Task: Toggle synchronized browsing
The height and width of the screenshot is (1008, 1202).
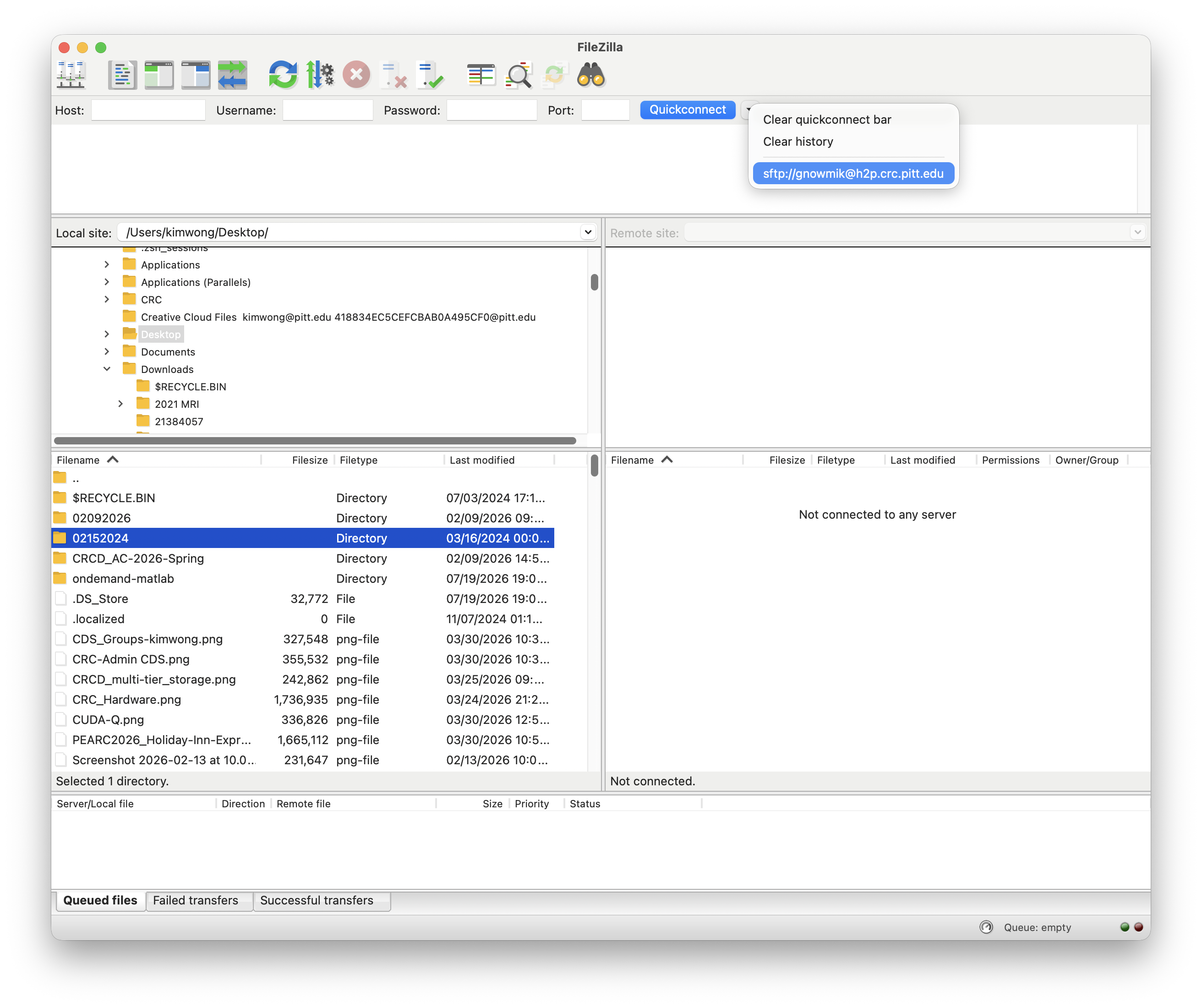Action: pos(555,75)
